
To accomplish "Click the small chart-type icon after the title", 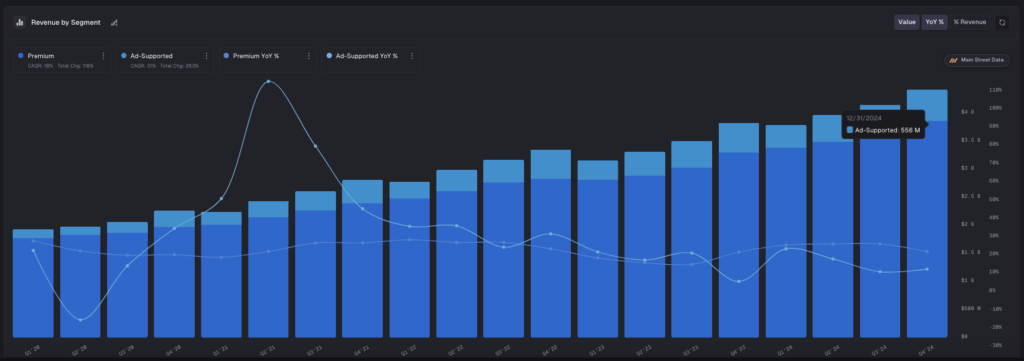I will click(114, 22).
